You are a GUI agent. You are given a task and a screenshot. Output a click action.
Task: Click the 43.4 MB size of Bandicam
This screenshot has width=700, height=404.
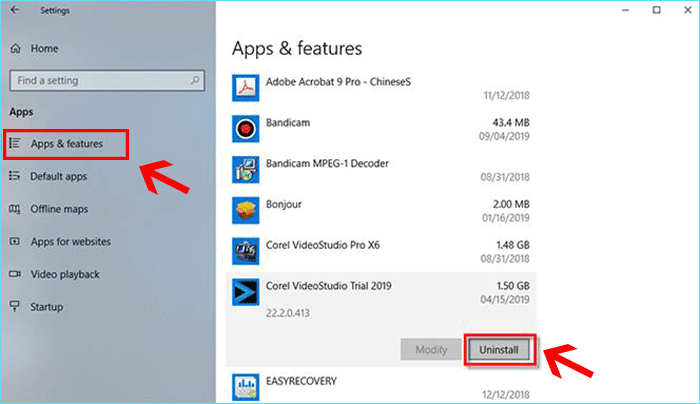pyautogui.click(x=511, y=123)
